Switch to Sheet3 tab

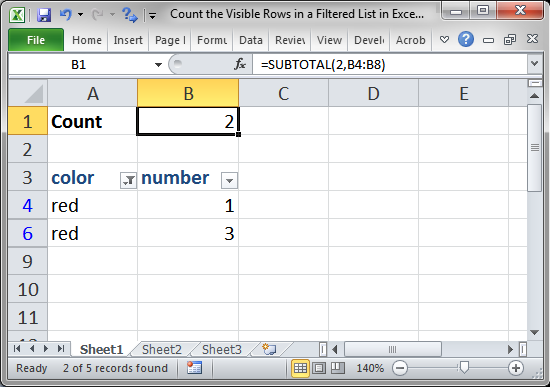click(222, 349)
